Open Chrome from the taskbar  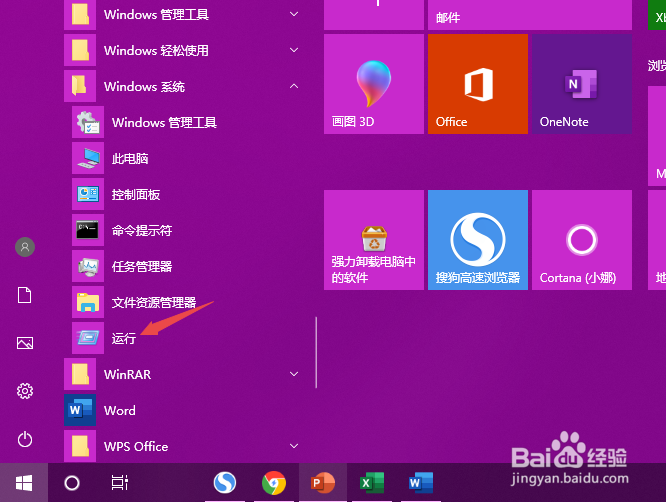click(x=274, y=483)
